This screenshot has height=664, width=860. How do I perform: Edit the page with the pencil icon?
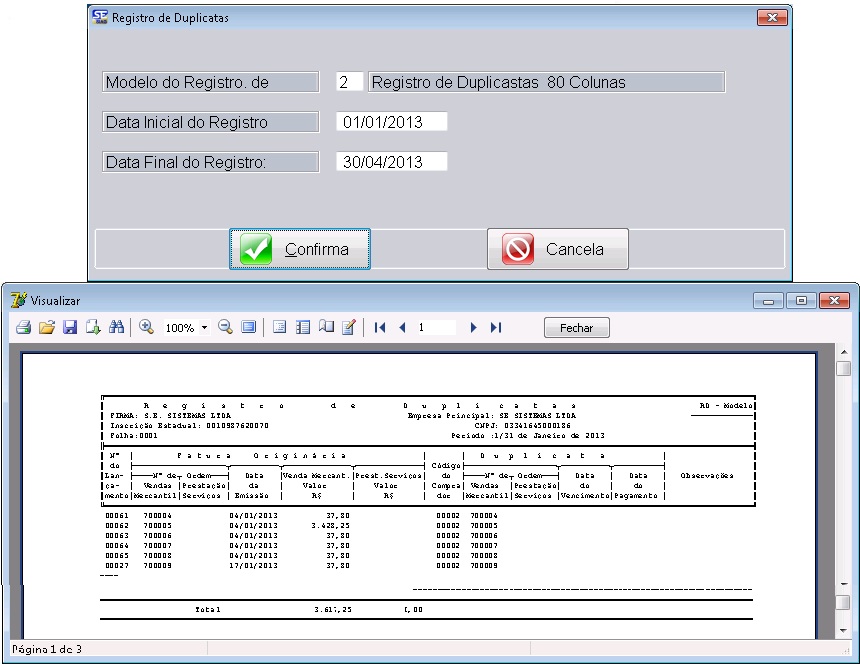(349, 327)
